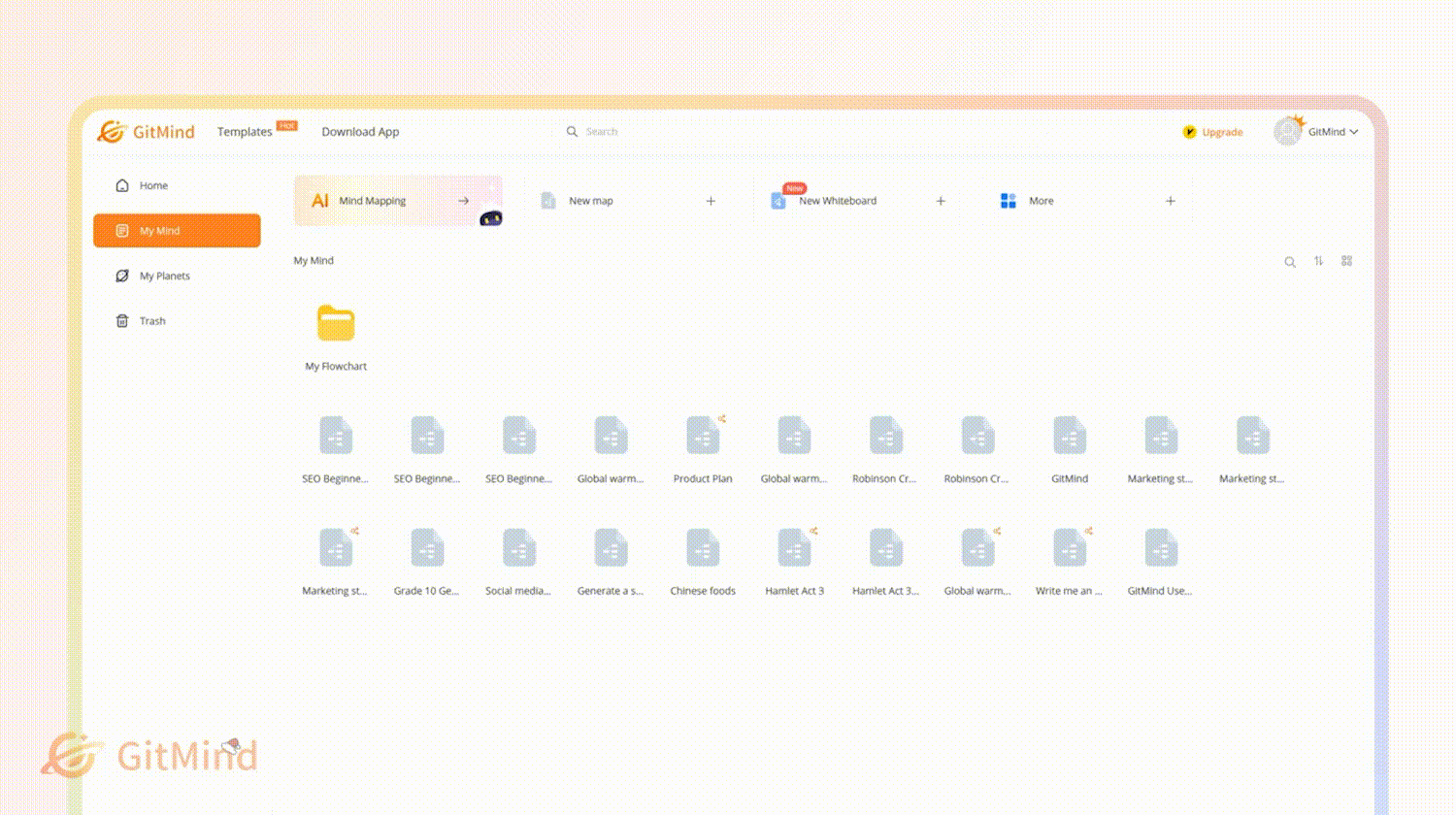Open the Templates page from header

click(x=245, y=132)
